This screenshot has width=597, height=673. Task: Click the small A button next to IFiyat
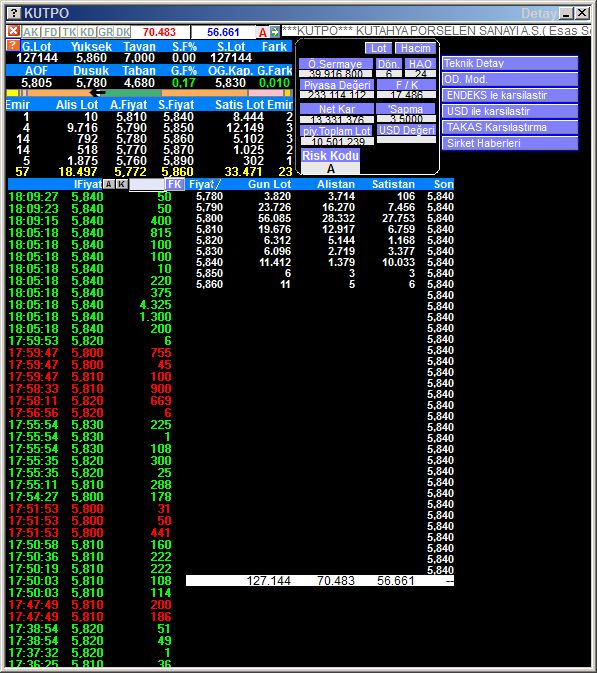pyautogui.click(x=109, y=184)
